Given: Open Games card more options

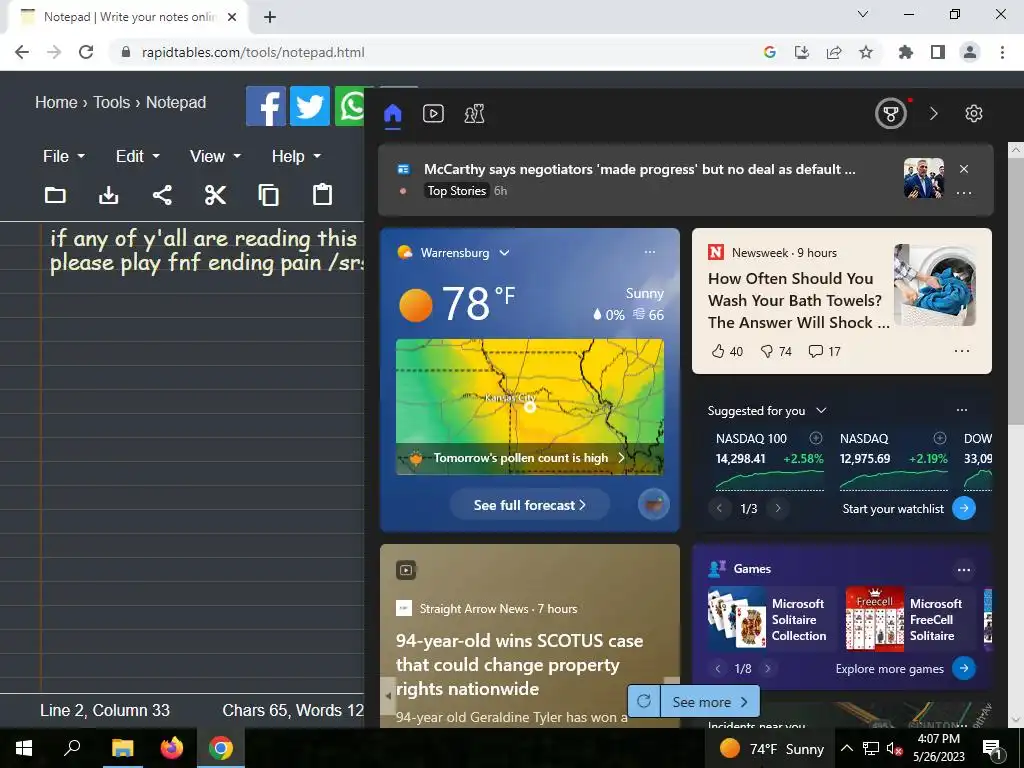Looking at the screenshot, I should (964, 570).
